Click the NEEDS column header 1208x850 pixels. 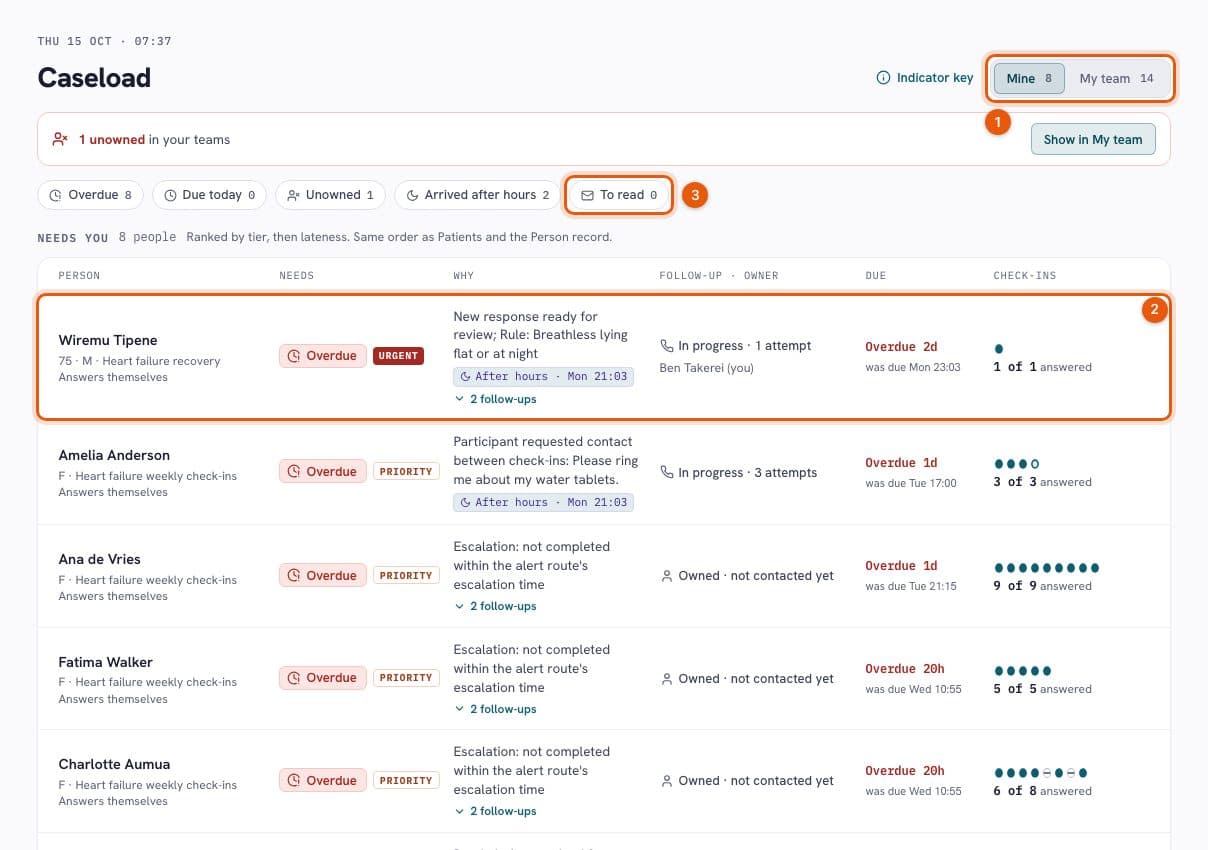[x=296, y=275]
